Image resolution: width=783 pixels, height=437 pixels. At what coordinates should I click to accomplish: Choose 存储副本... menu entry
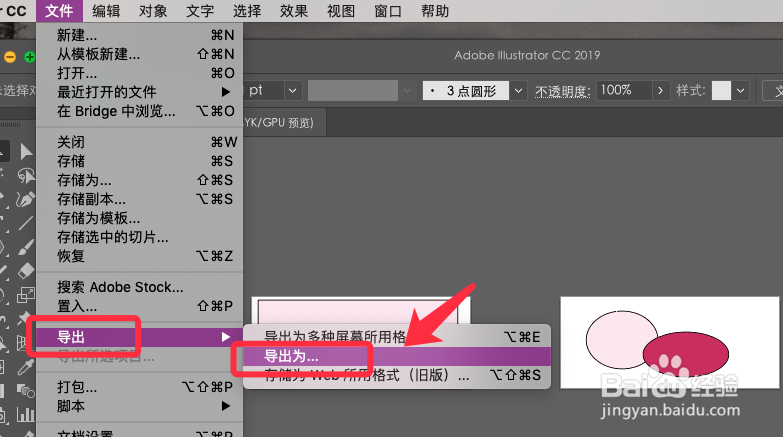tap(139, 199)
